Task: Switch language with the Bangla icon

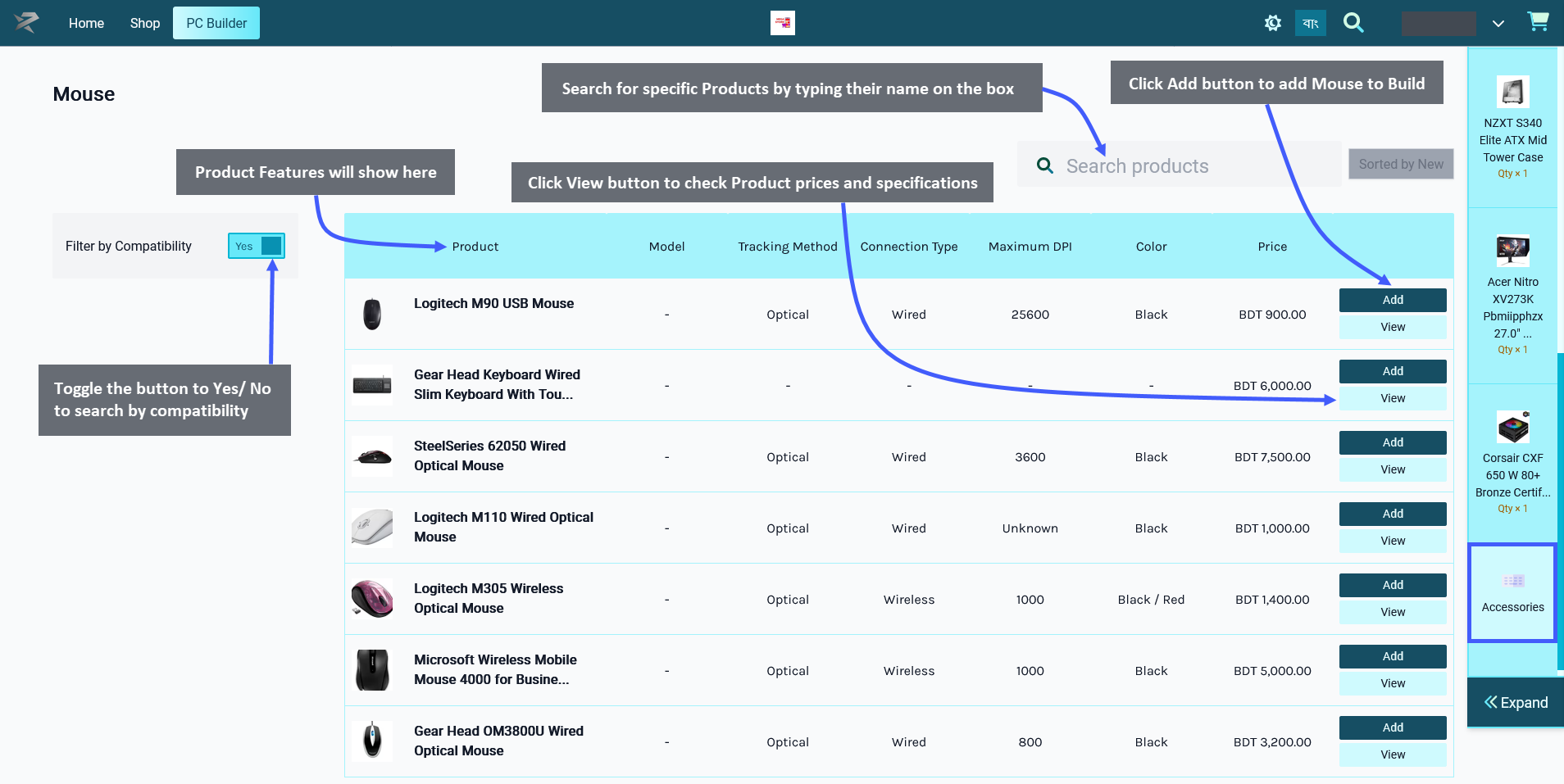Action: point(1310,23)
